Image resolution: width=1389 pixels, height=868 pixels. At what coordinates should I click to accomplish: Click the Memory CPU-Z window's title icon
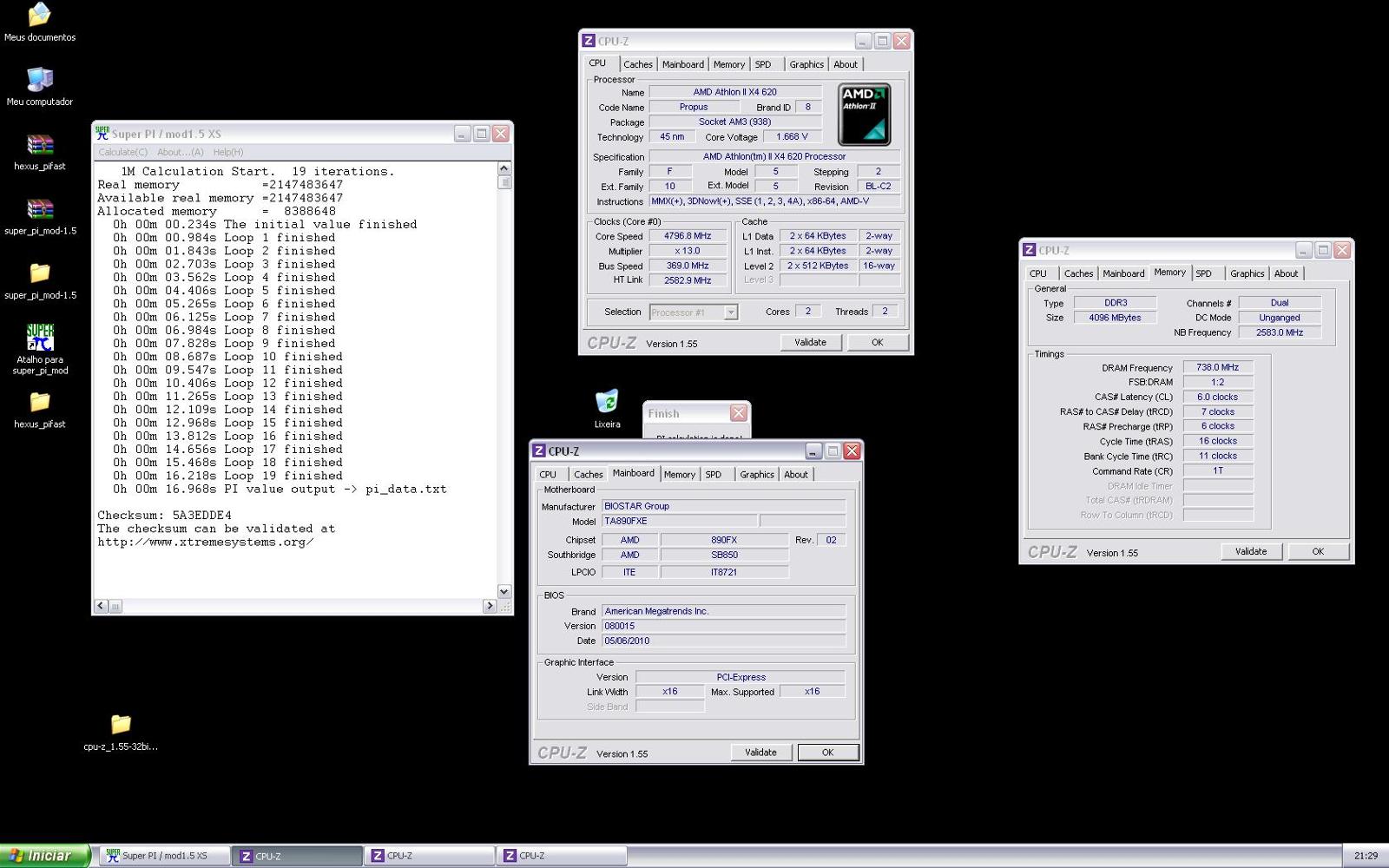point(1029,250)
